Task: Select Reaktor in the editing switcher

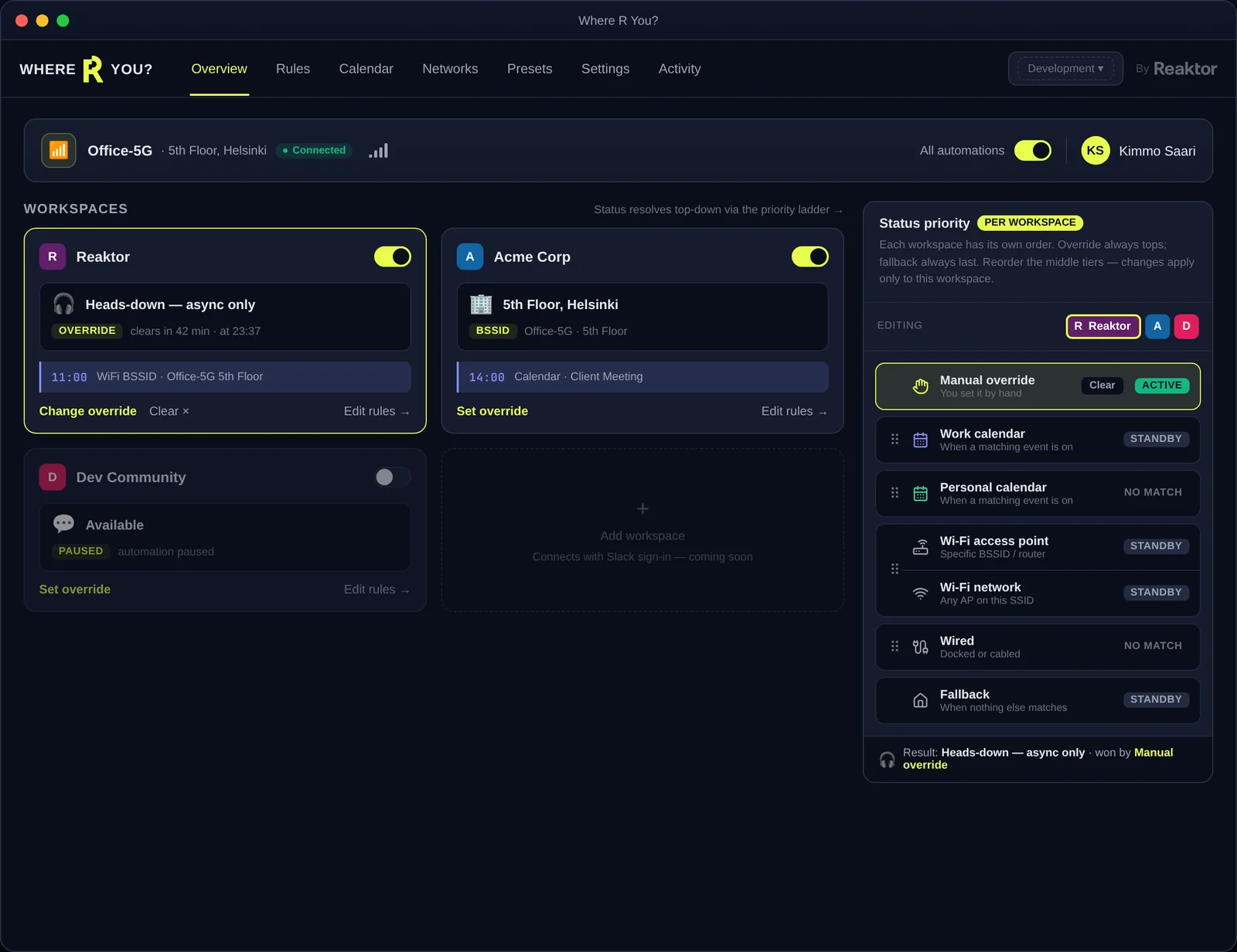Action: tap(1103, 326)
